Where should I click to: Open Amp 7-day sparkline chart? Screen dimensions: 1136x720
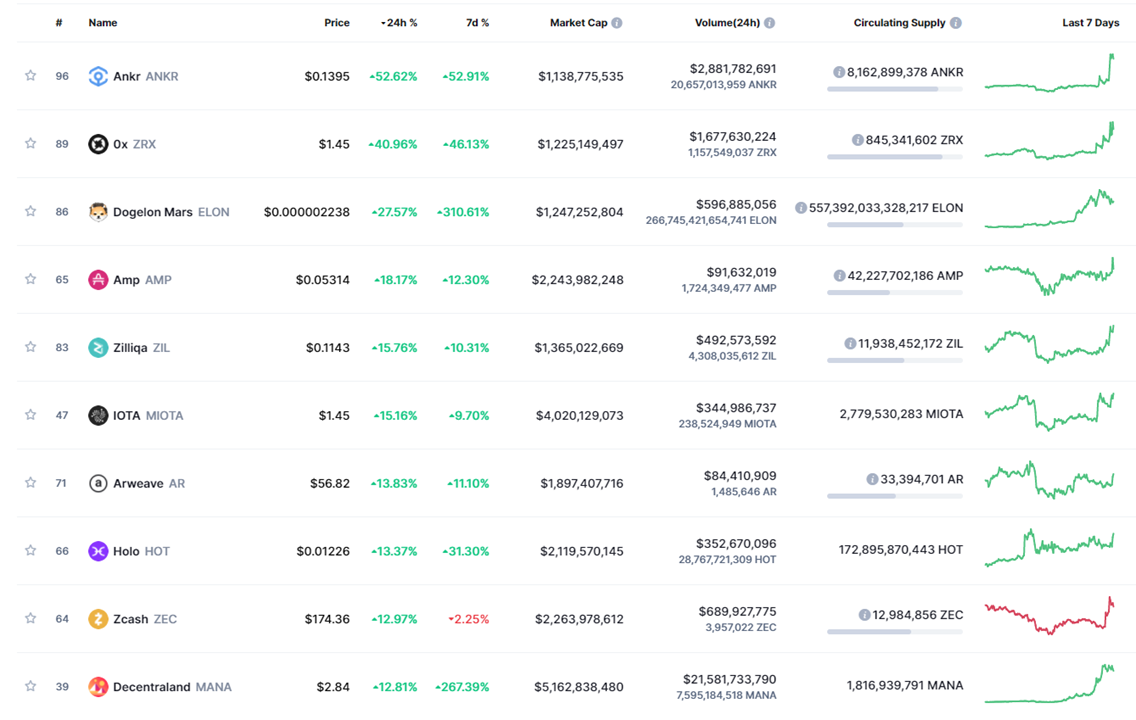1049,276
